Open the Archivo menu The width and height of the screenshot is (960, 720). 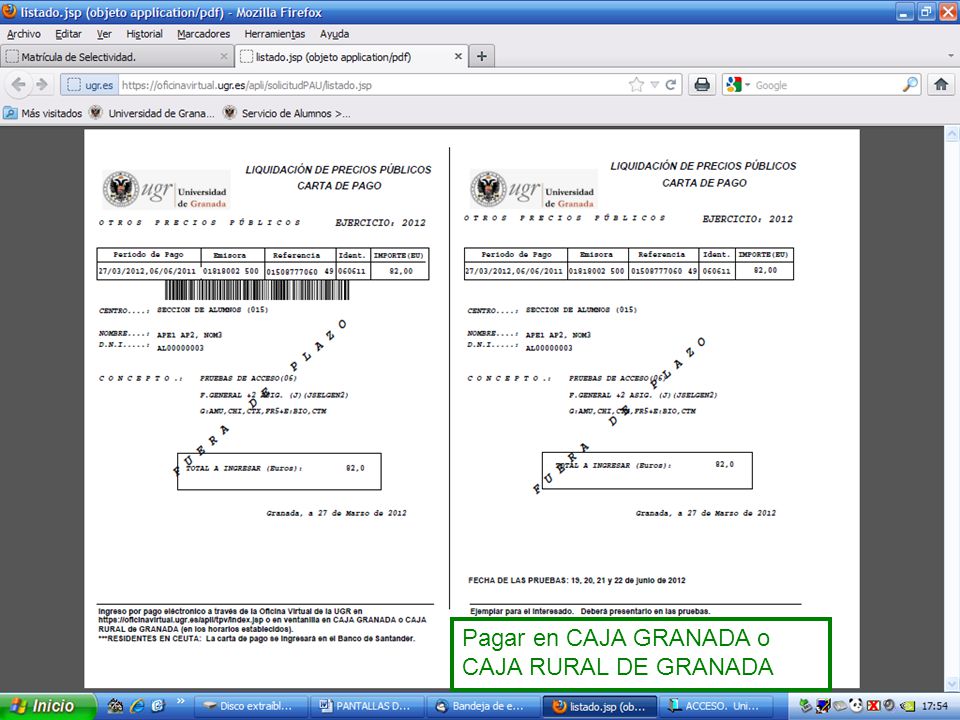tap(24, 34)
